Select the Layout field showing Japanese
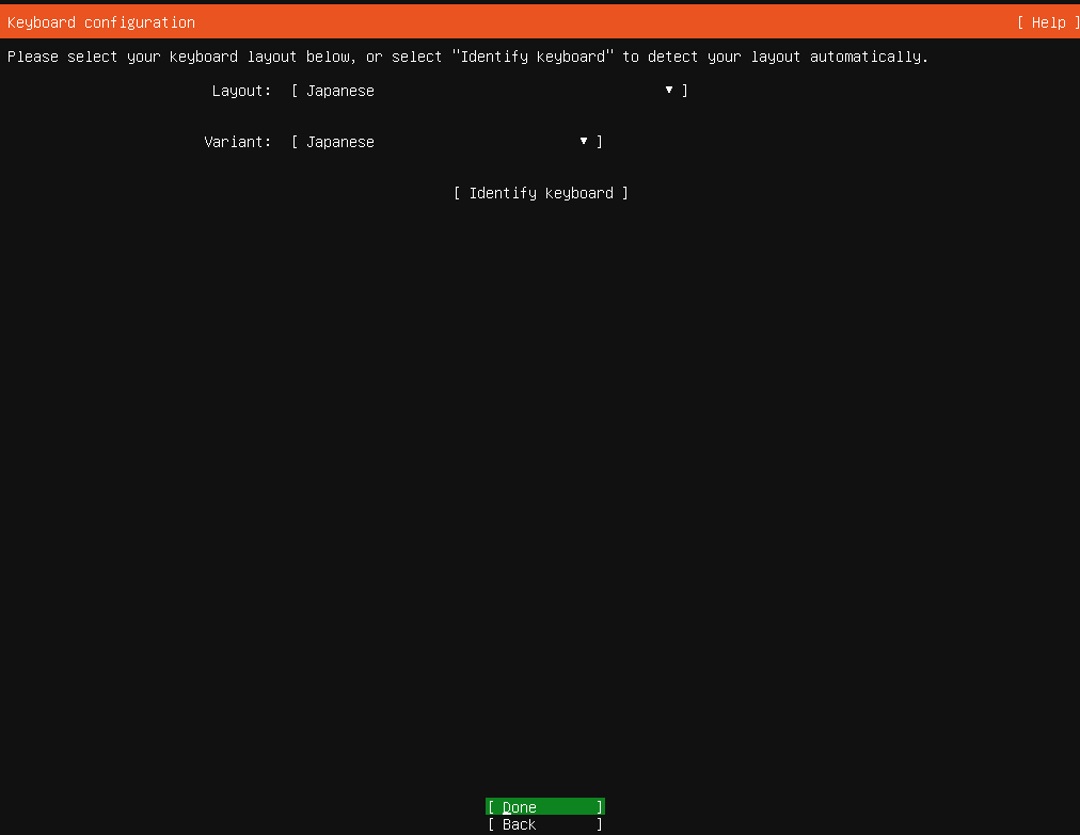This screenshot has width=1080, height=835. click(x=489, y=91)
